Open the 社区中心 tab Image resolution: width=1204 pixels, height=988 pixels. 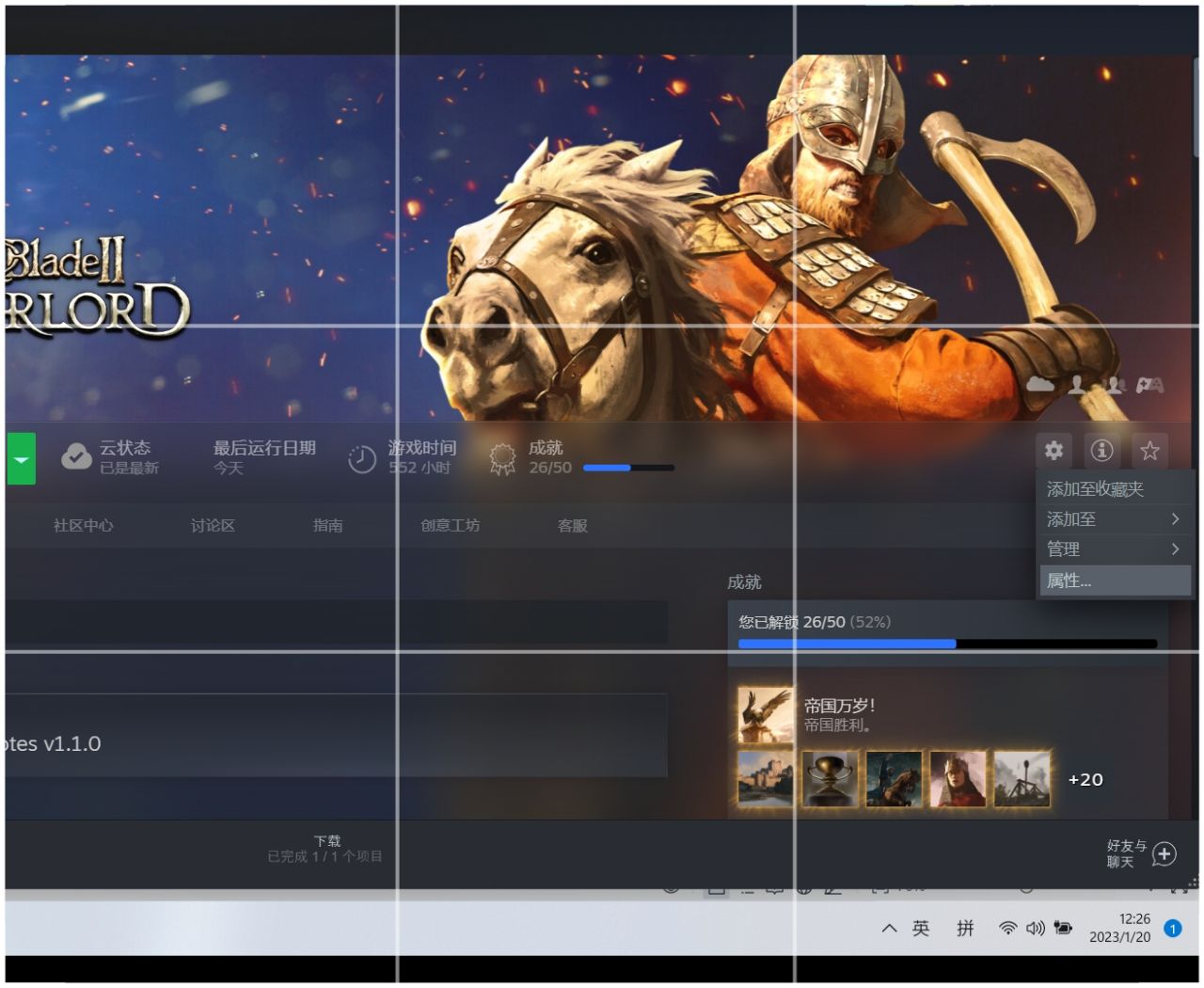point(84,525)
